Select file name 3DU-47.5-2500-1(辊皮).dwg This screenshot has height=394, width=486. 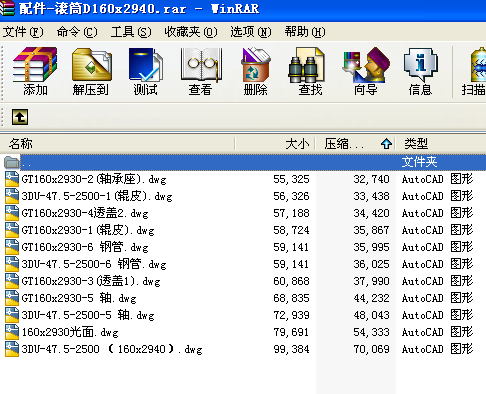point(97,196)
